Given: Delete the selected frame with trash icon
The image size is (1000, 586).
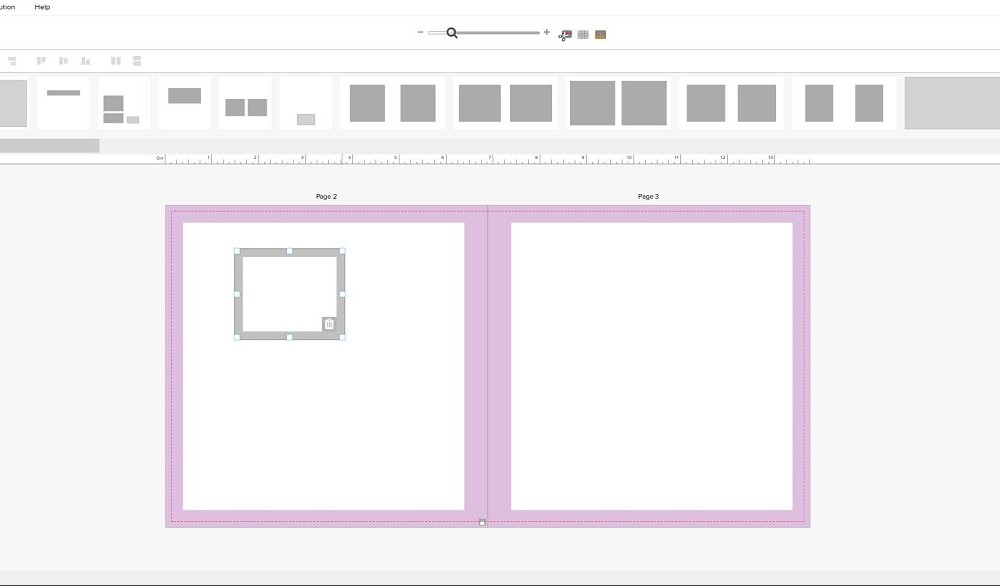Looking at the screenshot, I should point(329,323).
